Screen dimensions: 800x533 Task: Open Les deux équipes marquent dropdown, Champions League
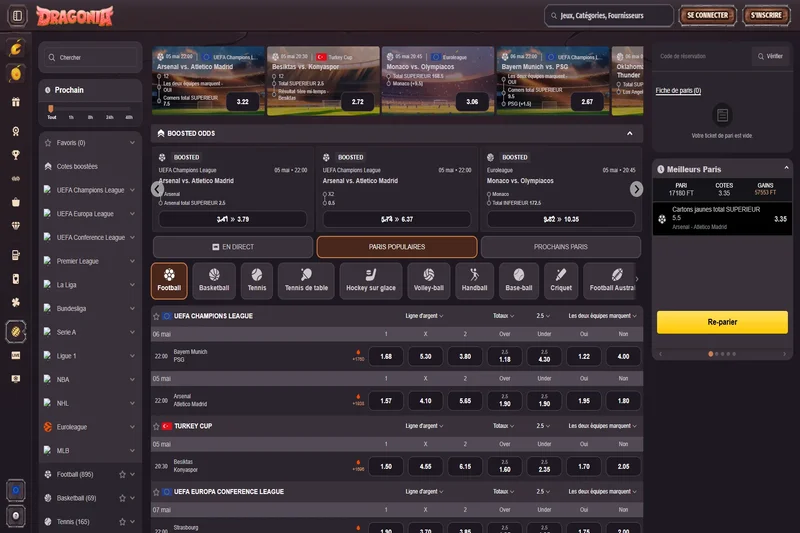(603, 316)
